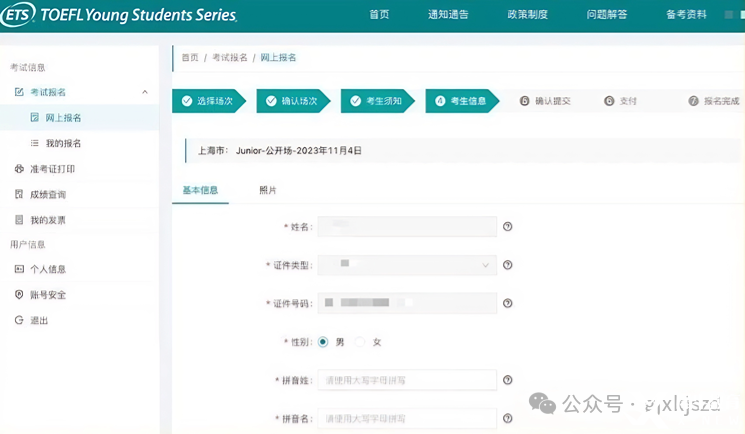Image resolution: width=745 pixels, height=434 pixels.
Task: Click the exam session text Junior-公开场-2023年11月4日
Action: point(299,151)
